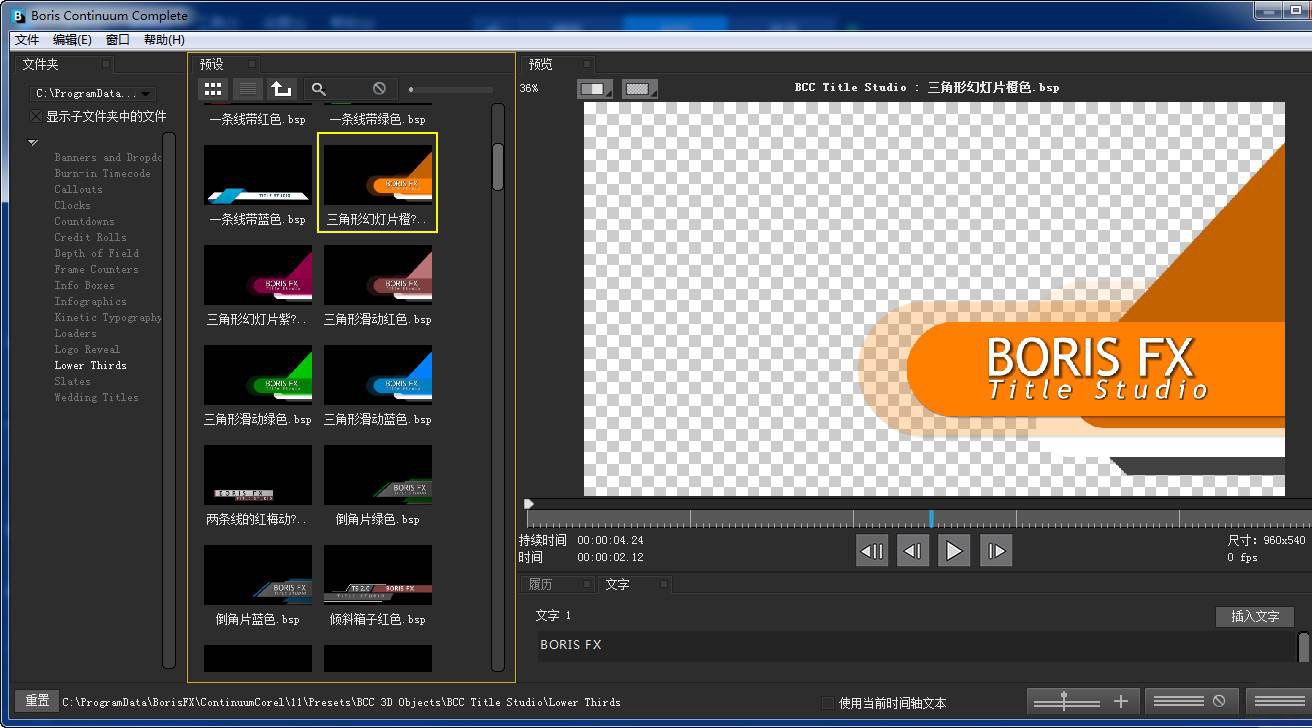The width and height of the screenshot is (1312, 728).
Task: Select Wedding Titles folder
Action: [96, 397]
